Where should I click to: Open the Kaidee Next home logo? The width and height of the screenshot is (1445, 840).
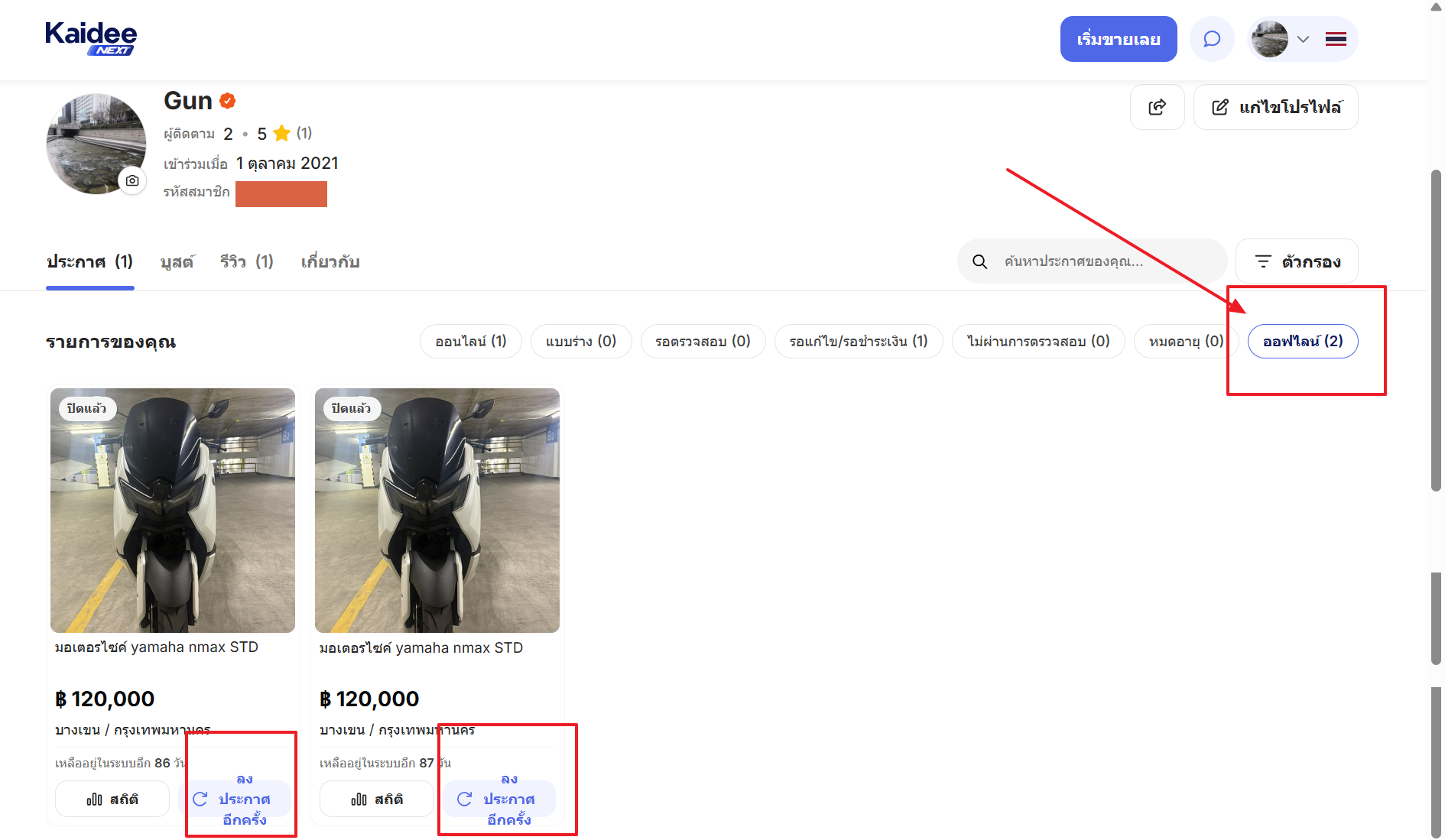click(x=91, y=38)
